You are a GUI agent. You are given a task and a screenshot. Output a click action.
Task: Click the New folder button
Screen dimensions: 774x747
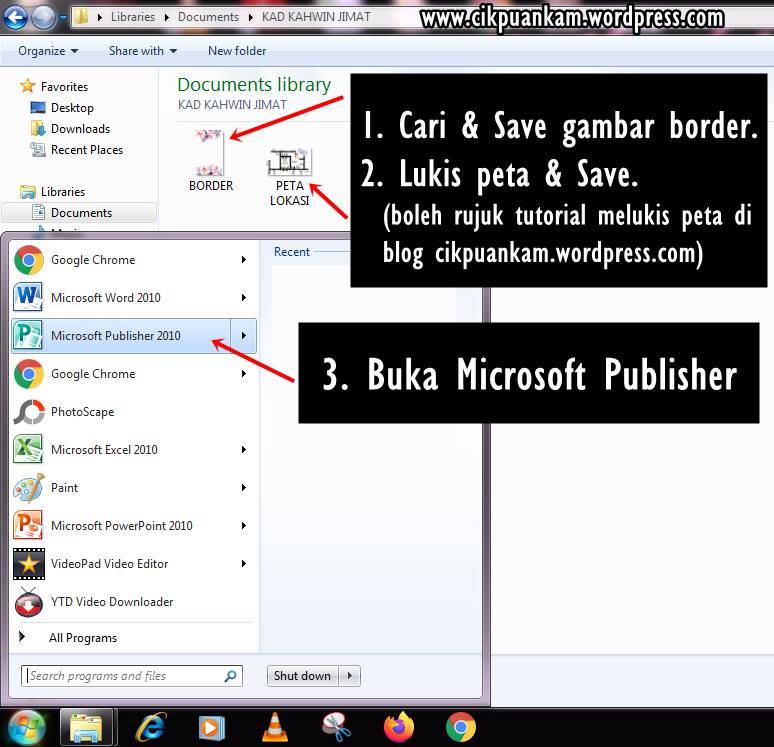coord(237,51)
